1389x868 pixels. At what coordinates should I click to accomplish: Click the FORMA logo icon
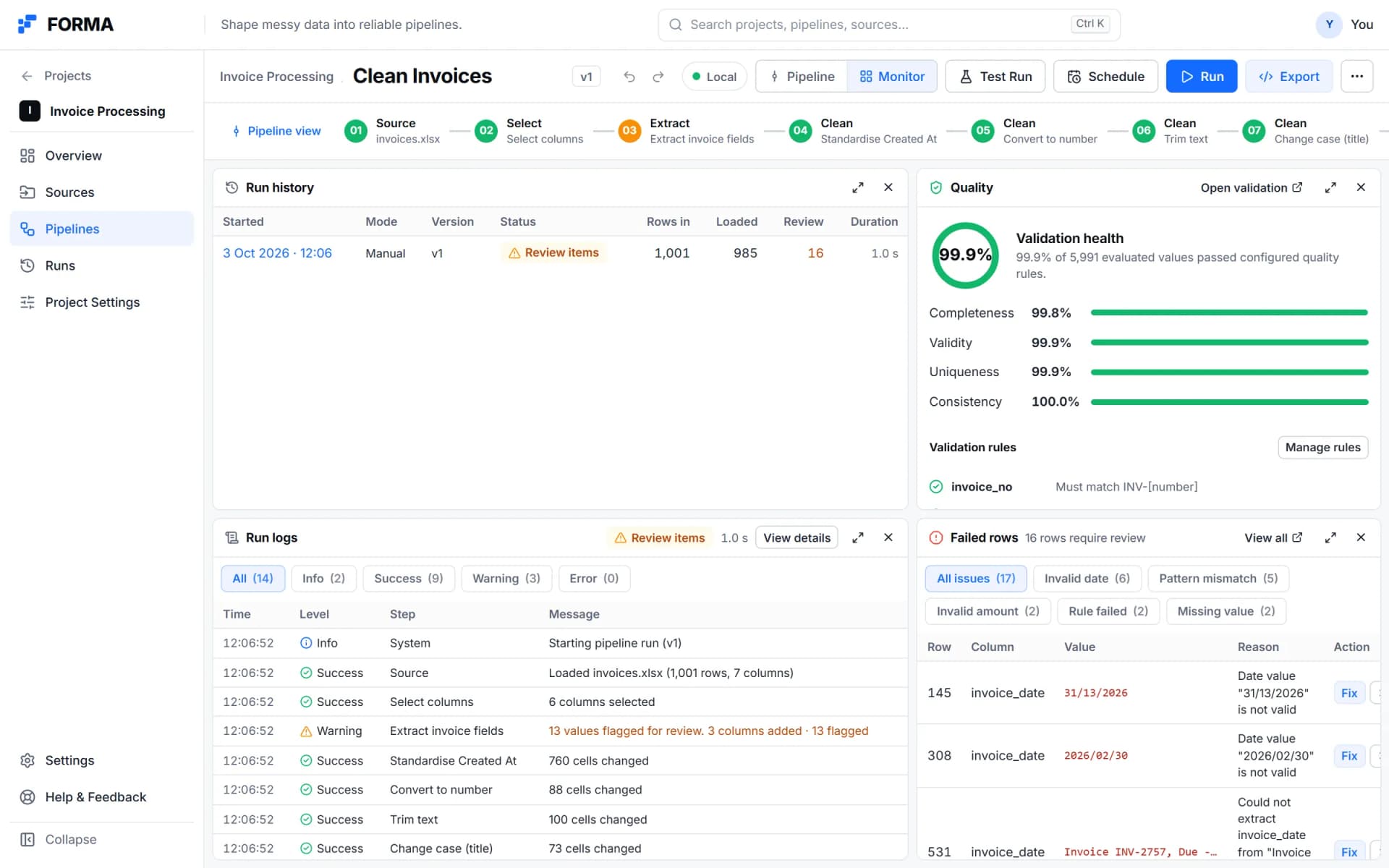point(27,25)
